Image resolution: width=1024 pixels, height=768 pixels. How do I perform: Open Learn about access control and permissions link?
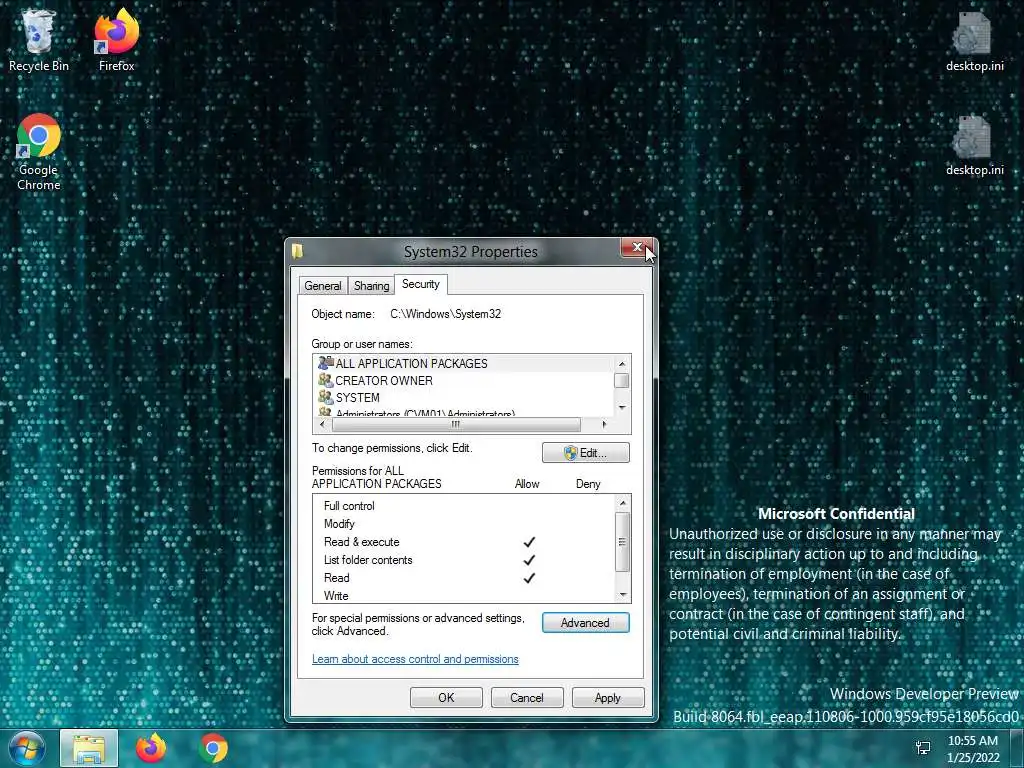(415, 659)
